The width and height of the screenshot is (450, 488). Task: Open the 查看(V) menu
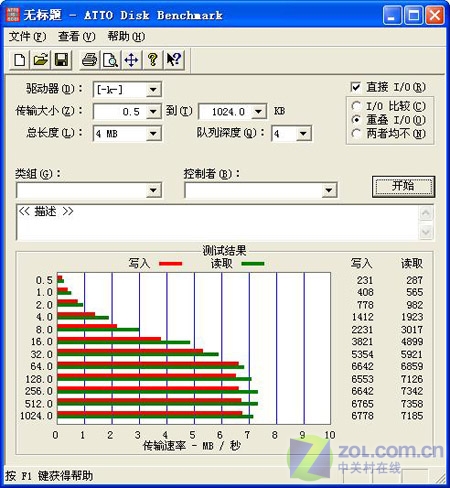point(76,36)
